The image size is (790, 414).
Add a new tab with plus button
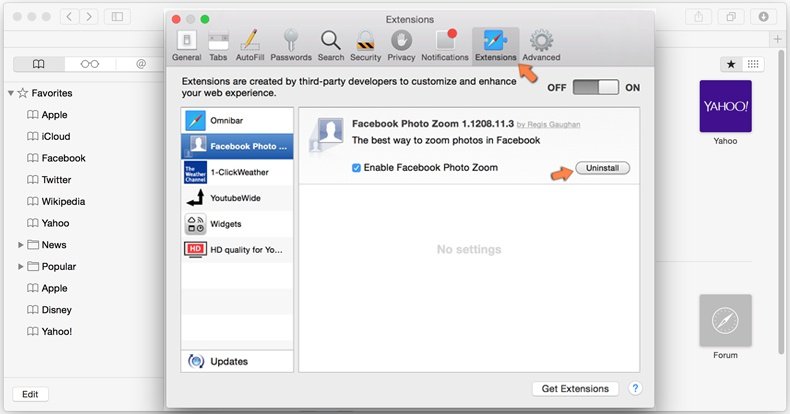point(777,39)
